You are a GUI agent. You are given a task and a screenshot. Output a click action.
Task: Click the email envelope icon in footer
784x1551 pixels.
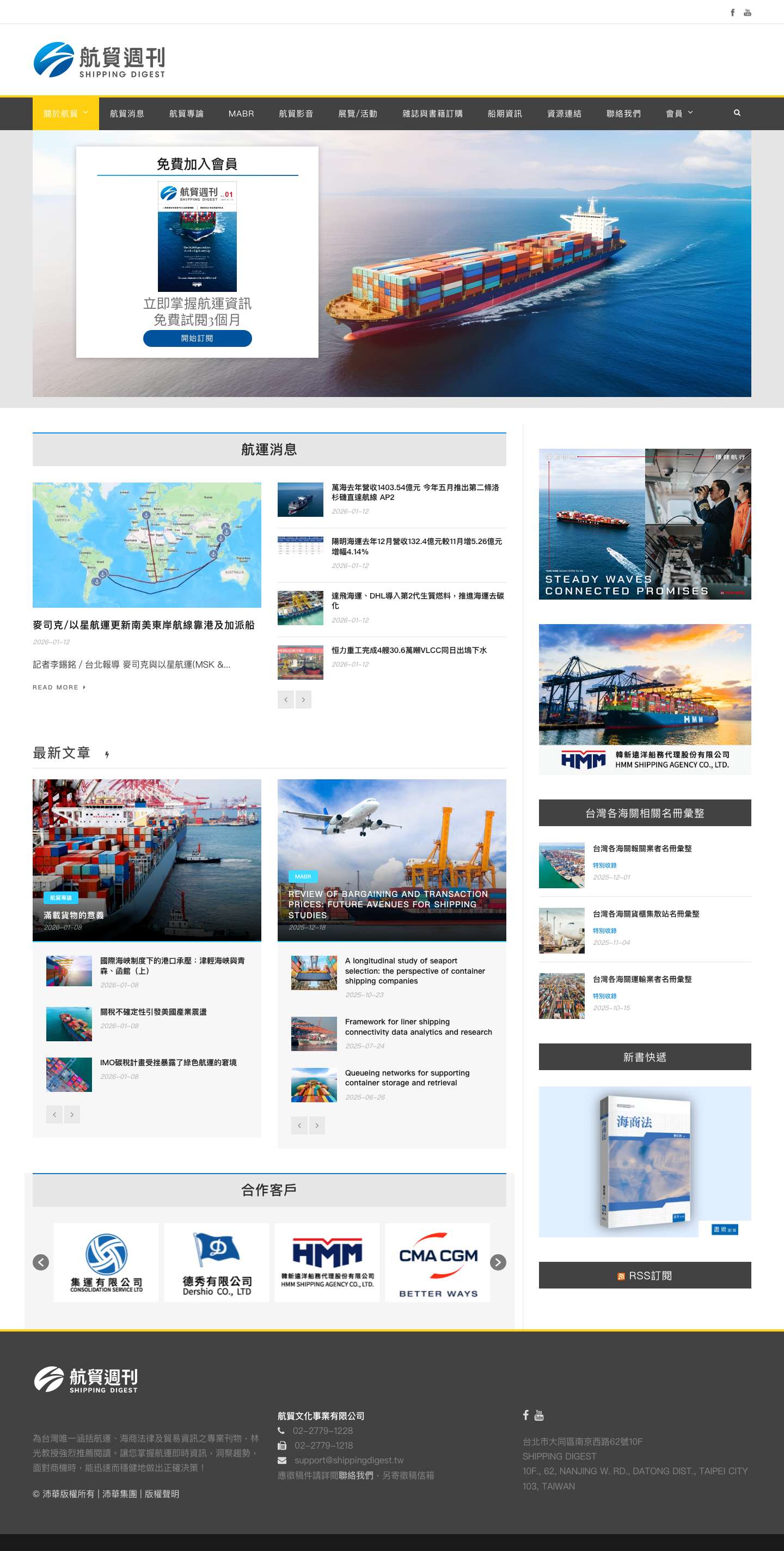coord(282,1461)
